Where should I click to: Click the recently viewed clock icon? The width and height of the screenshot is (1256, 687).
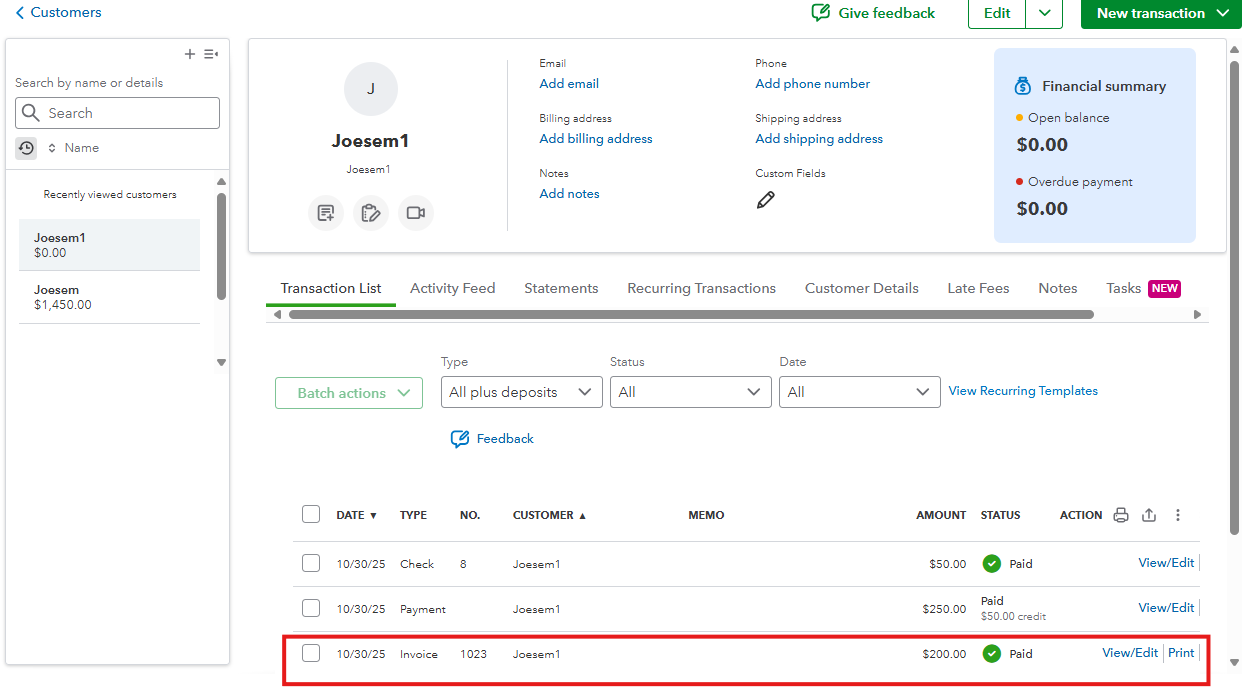point(26,148)
